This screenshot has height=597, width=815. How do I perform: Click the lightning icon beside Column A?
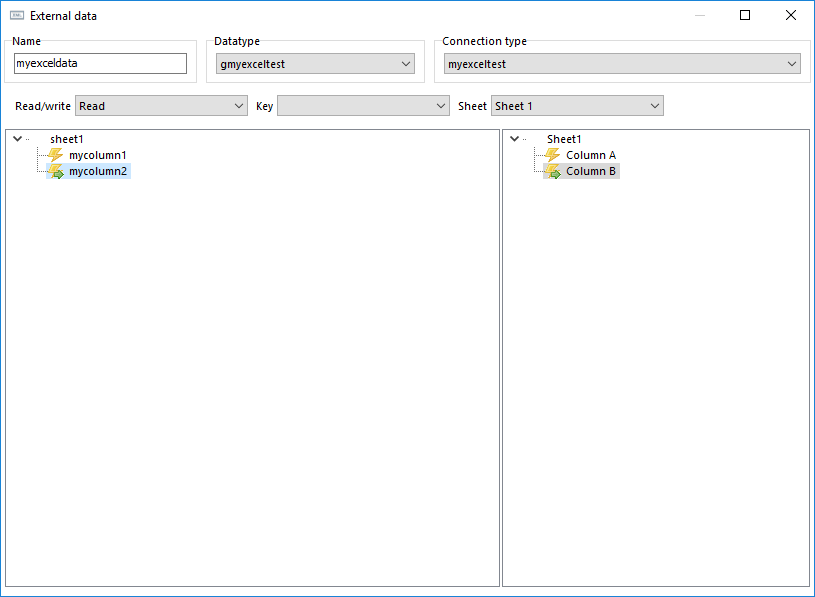[x=553, y=155]
